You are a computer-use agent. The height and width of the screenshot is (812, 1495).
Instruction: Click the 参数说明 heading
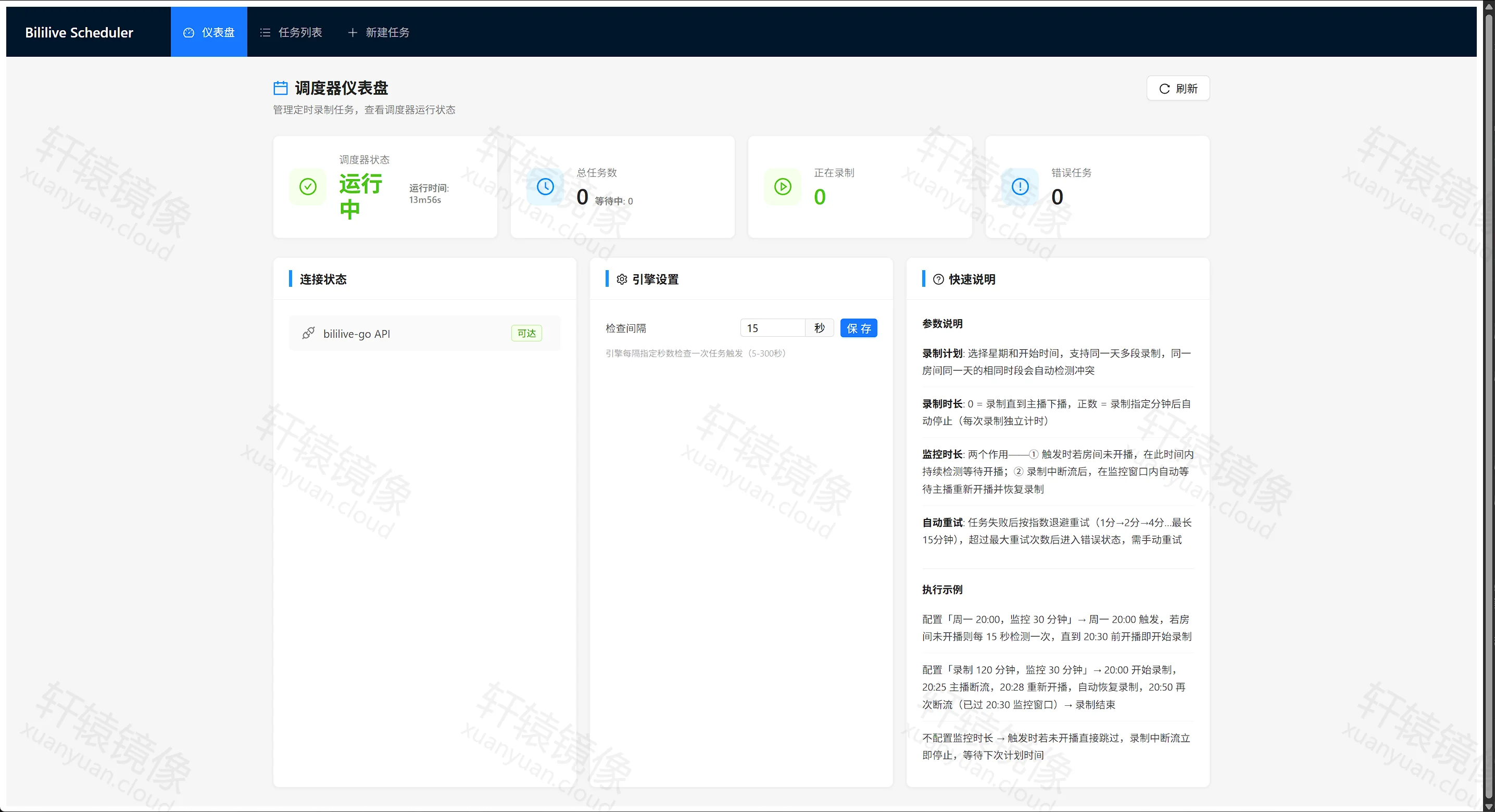(x=943, y=324)
